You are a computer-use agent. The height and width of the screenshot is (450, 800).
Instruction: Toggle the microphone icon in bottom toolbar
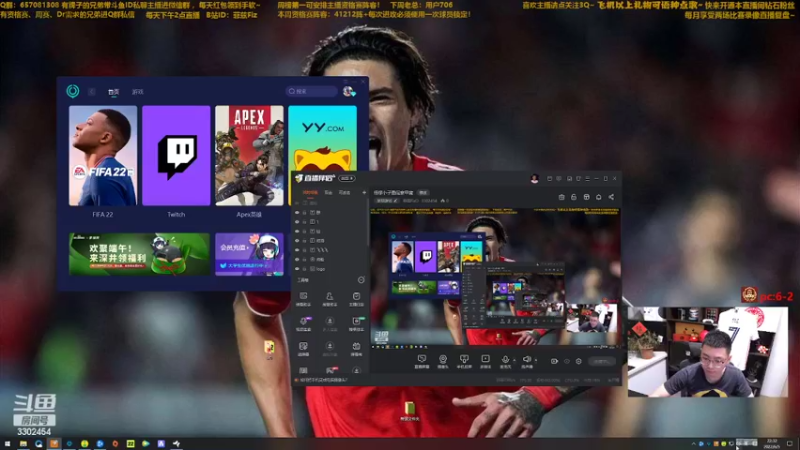click(505, 361)
